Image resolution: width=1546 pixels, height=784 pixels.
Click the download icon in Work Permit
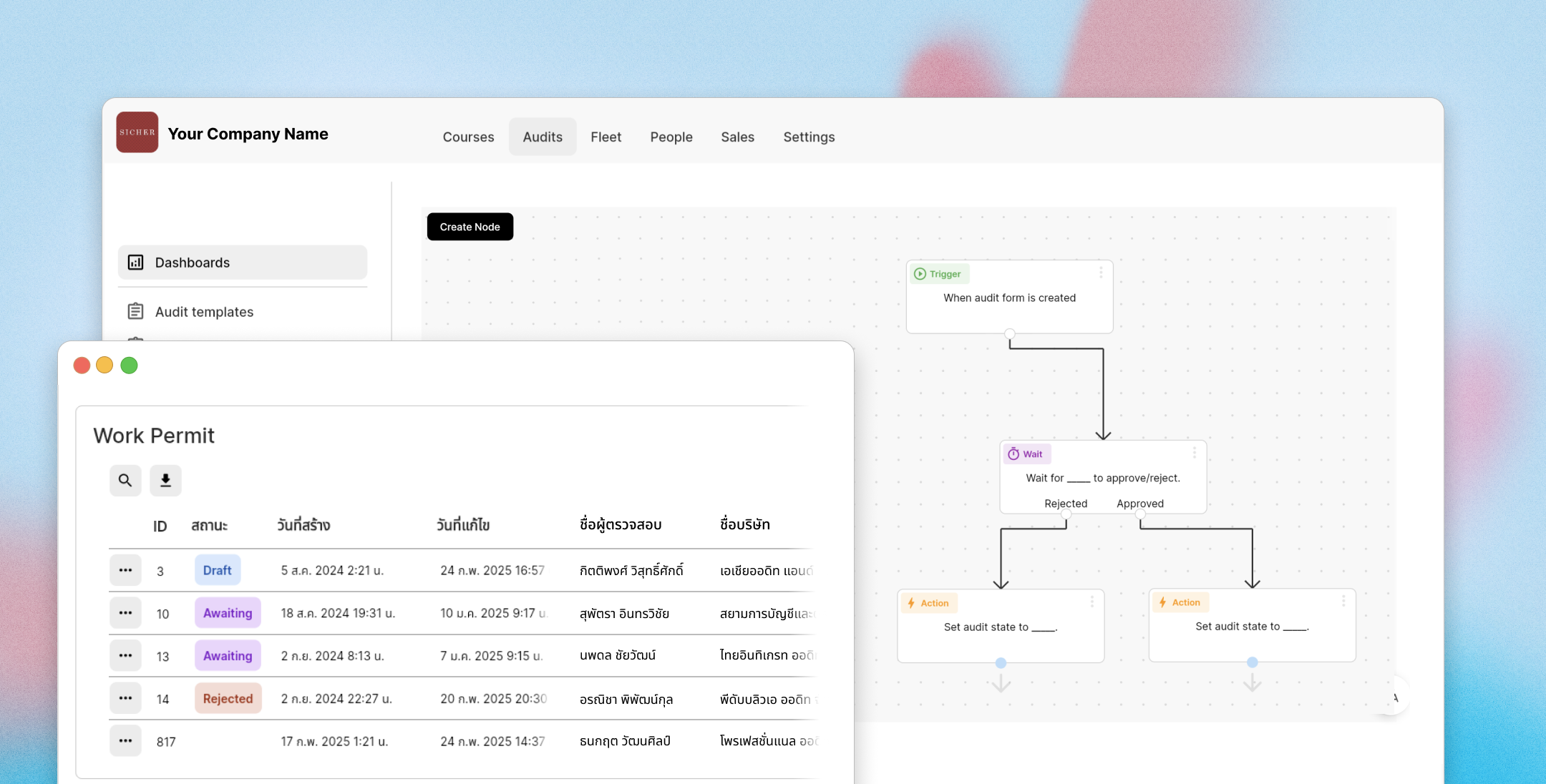tap(165, 480)
